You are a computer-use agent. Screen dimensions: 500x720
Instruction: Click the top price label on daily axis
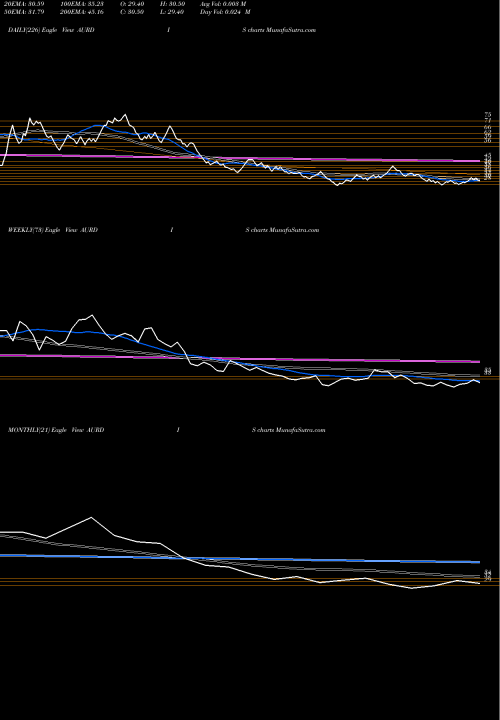click(x=488, y=115)
